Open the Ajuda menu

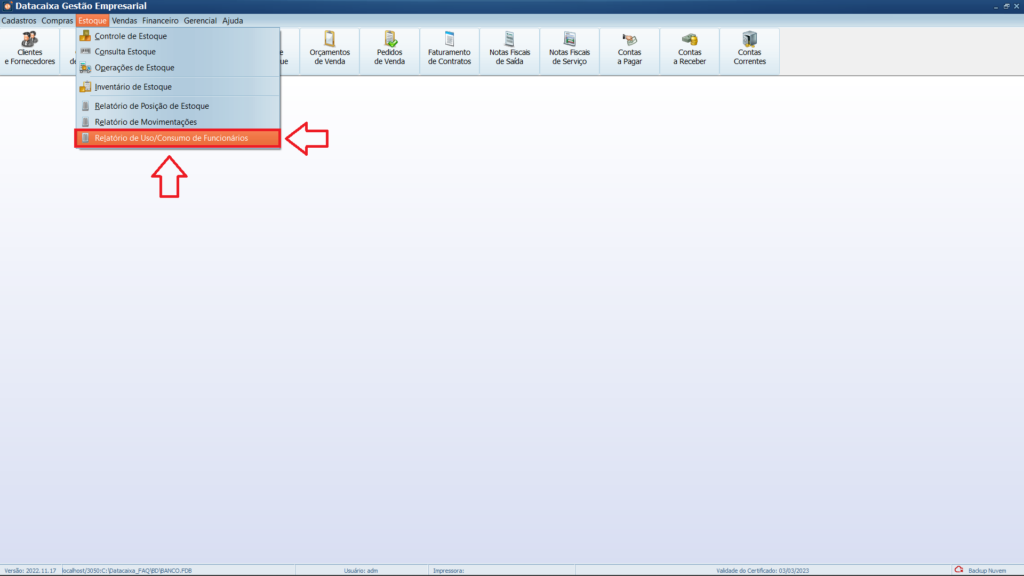coord(232,20)
